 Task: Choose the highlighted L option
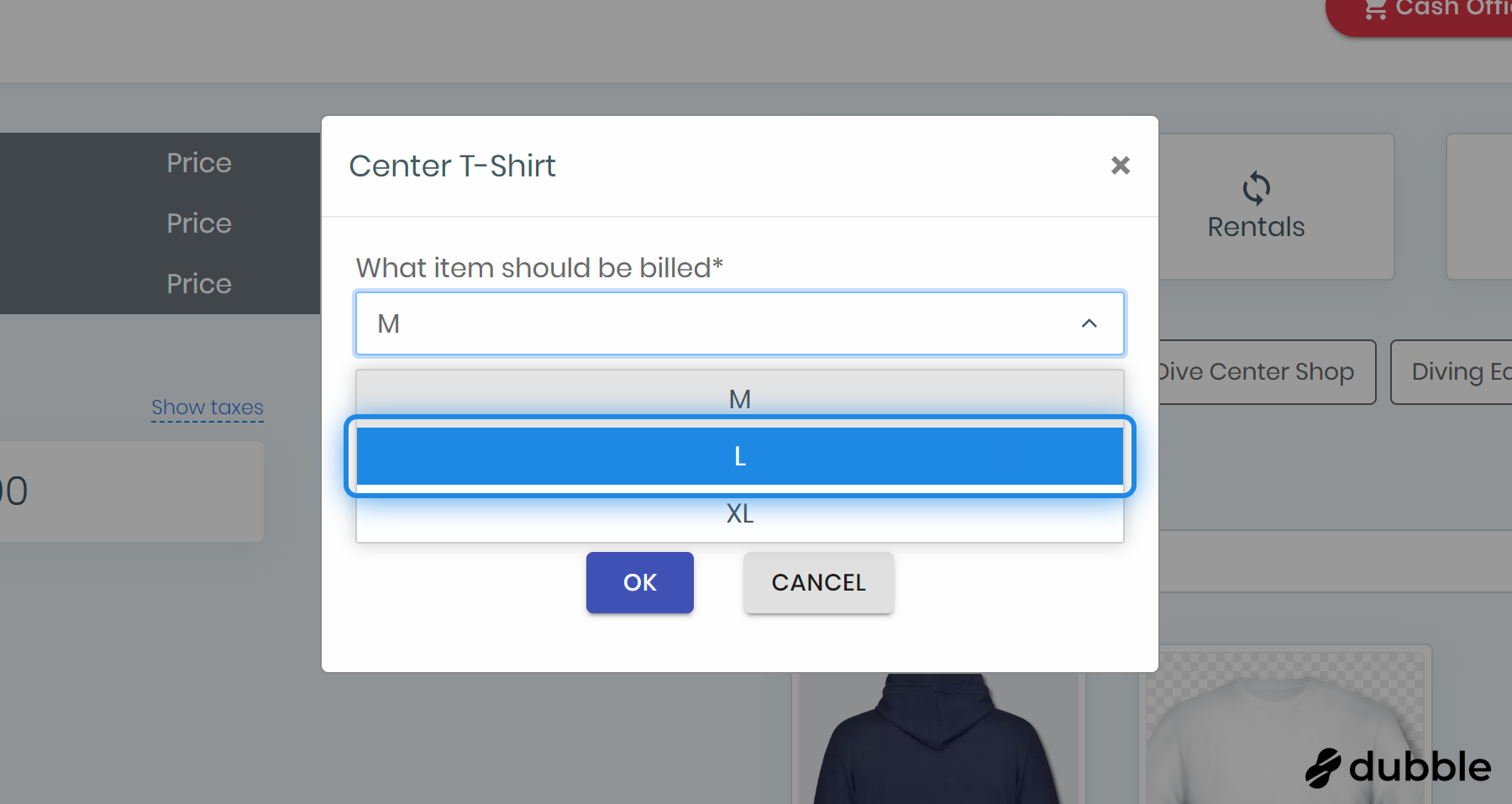pos(739,456)
